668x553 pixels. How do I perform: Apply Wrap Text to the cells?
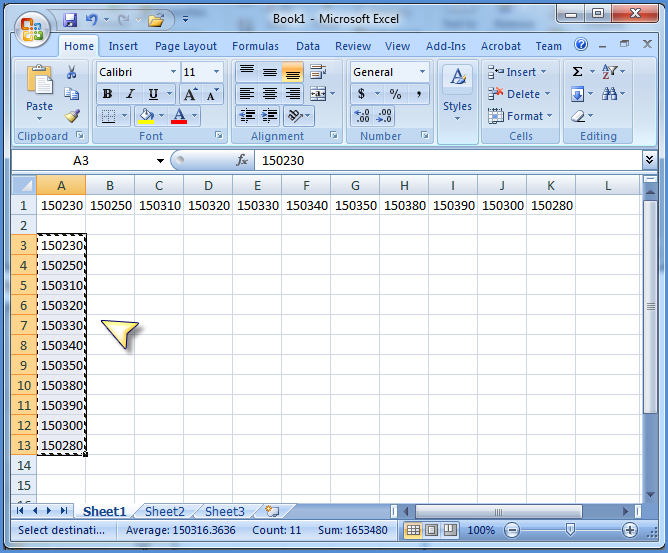pyautogui.click(x=318, y=72)
